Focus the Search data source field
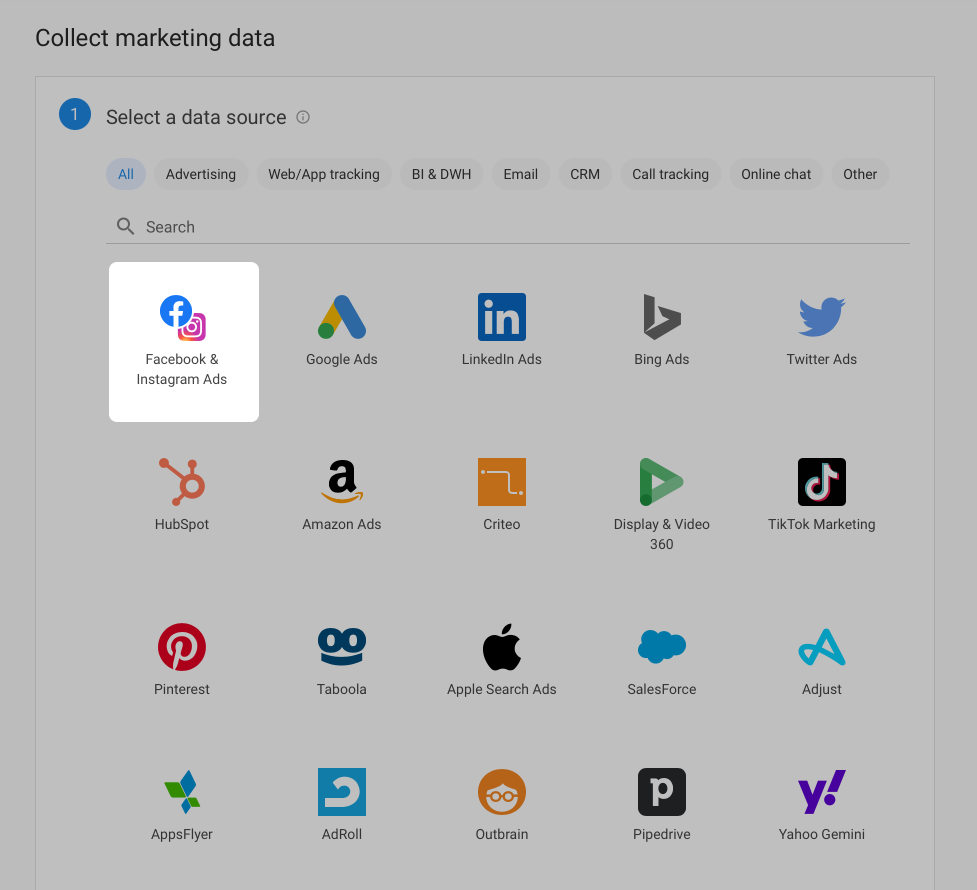977x890 pixels. tap(508, 227)
